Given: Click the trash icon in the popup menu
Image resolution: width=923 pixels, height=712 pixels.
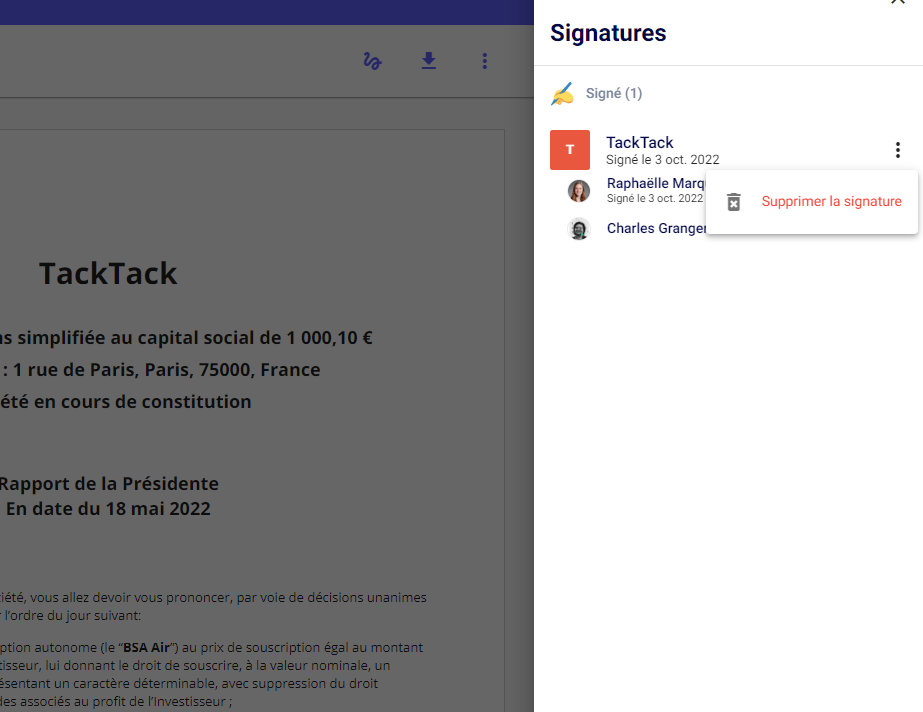Looking at the screenshot, I should pos(734,202).
